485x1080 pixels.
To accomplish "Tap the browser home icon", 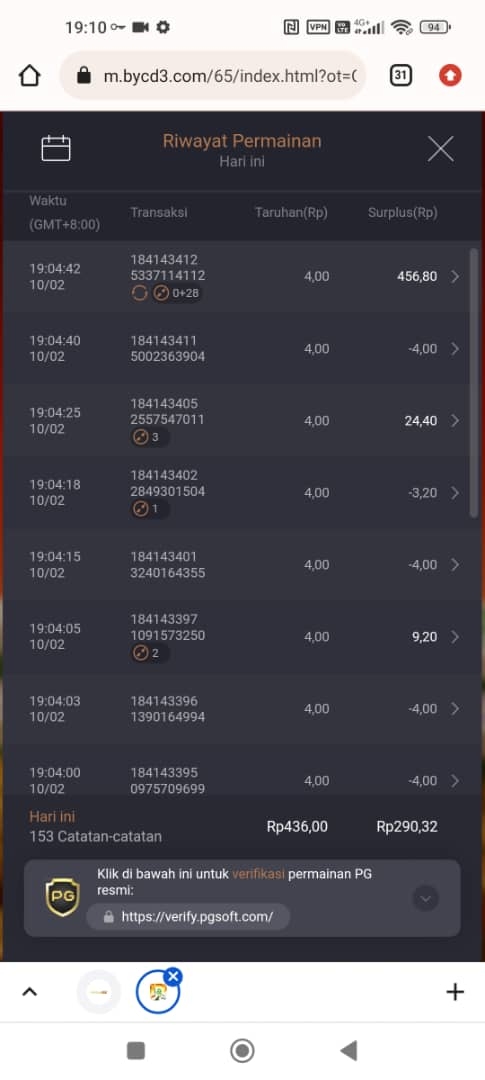I will [x=29, y=75].
